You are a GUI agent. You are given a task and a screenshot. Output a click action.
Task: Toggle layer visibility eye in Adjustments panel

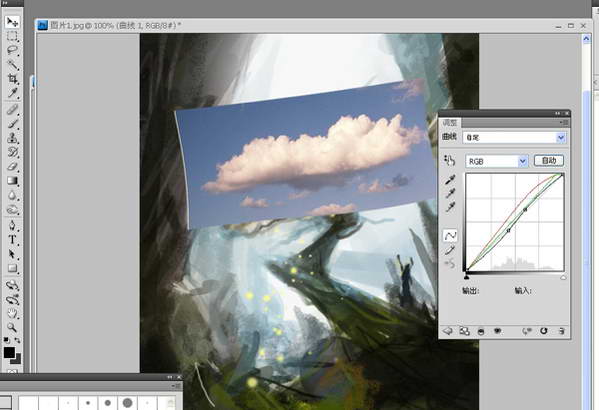[497, 331]
